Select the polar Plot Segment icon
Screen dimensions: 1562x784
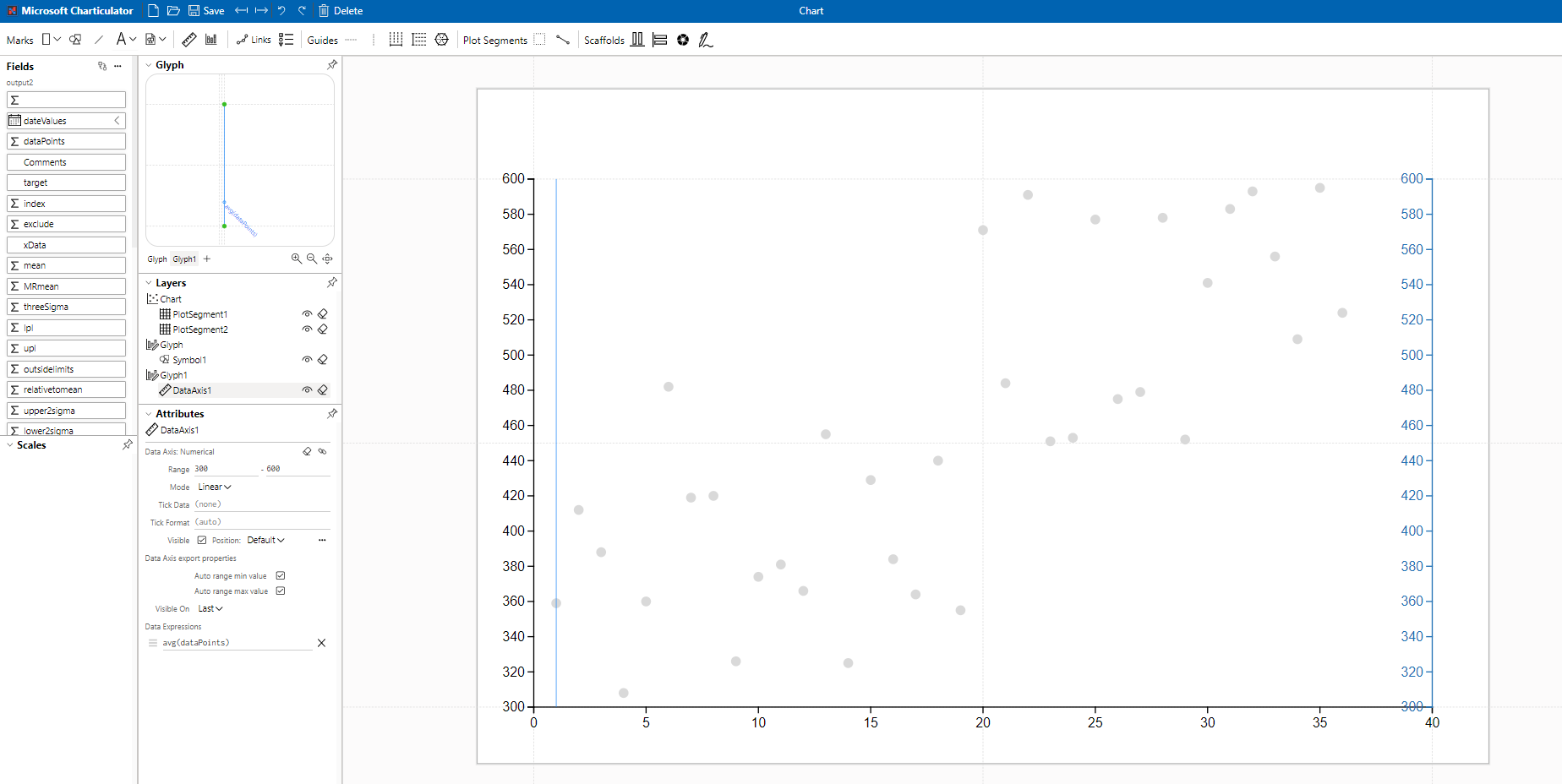click(x=441, y=39)
